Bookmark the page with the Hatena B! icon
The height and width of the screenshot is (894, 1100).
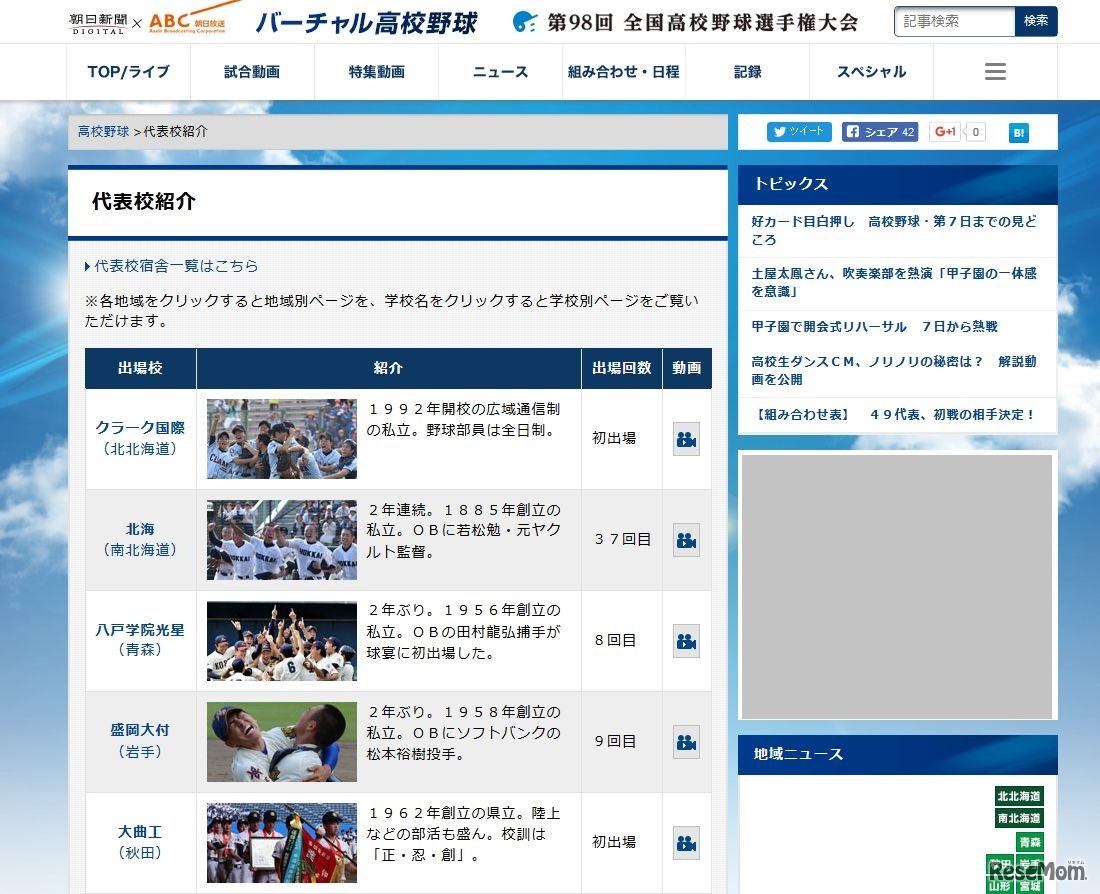click(1018, 131)
